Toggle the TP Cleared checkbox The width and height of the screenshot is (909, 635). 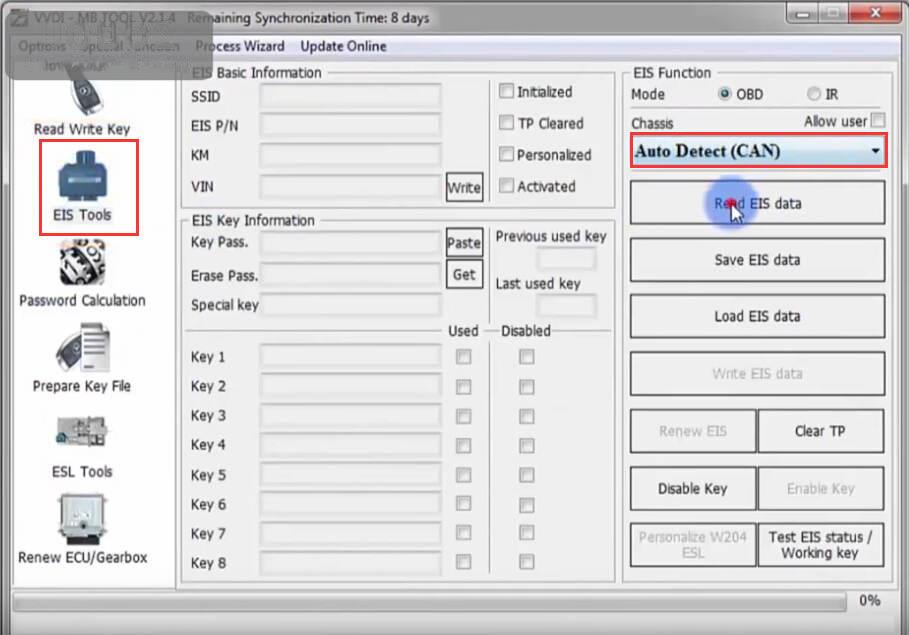[506, 122]
